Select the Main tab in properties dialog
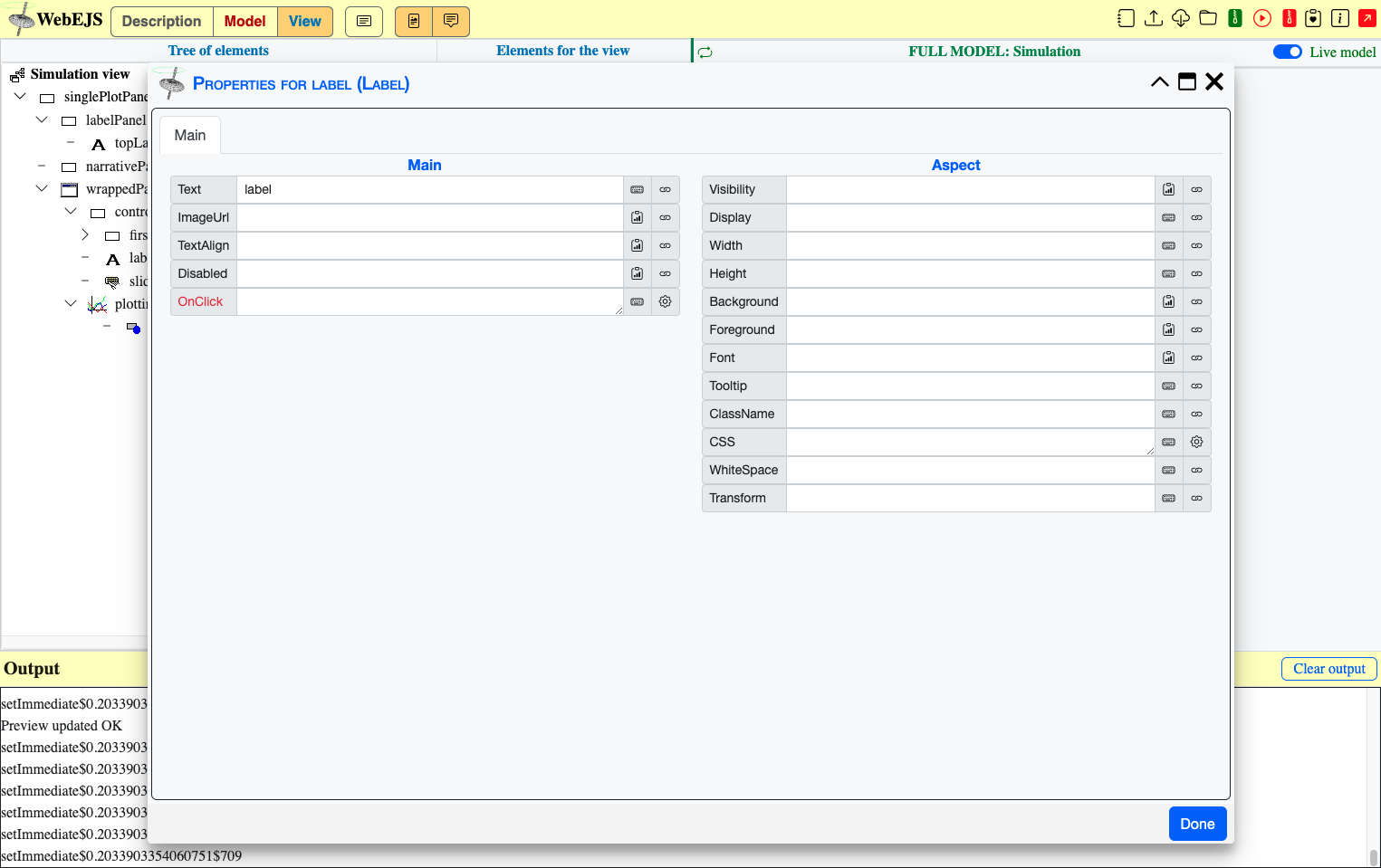 [190, 135]
